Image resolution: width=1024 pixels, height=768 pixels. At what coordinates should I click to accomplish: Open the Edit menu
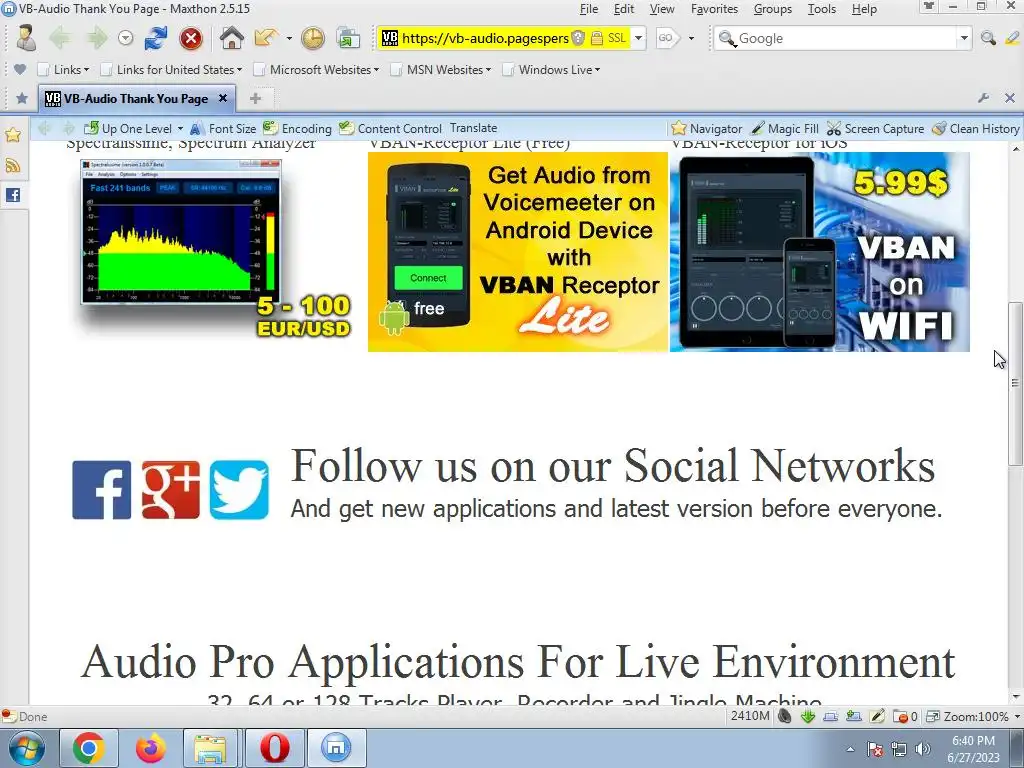(x=624, y=9)
